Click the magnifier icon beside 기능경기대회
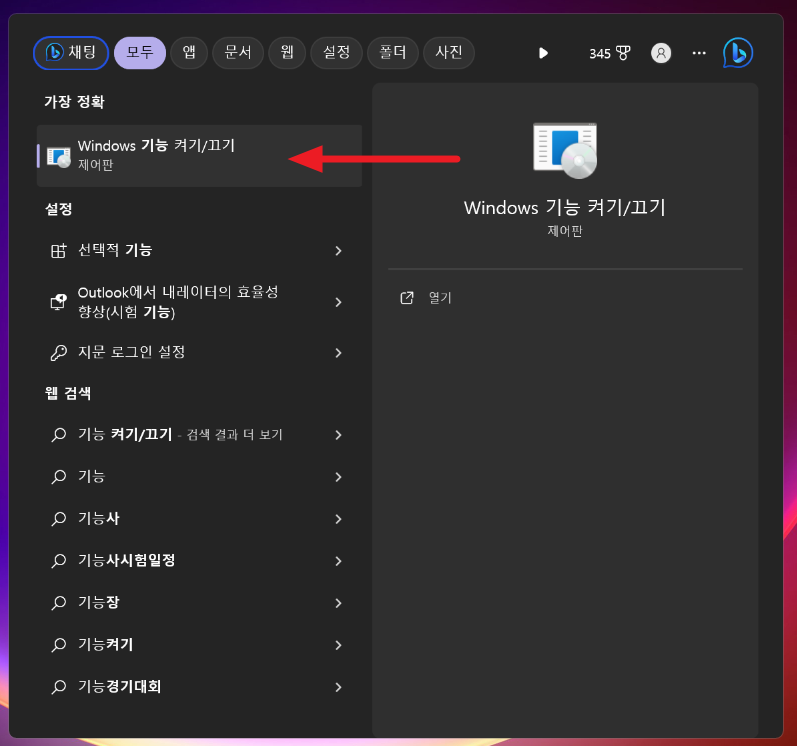Image resolution: width=797 pixels, height=746 pixels. click(58, 688)
